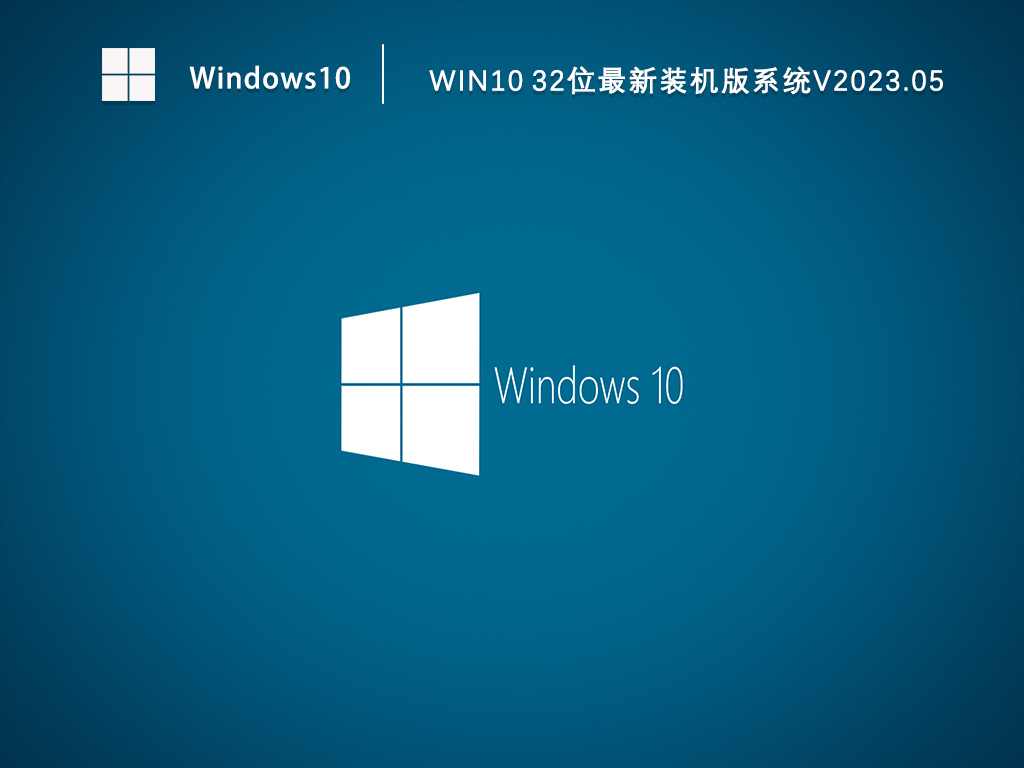1024x768 pixels.
Task: Click the "32位" text in the title
Action: click(558, 82)
